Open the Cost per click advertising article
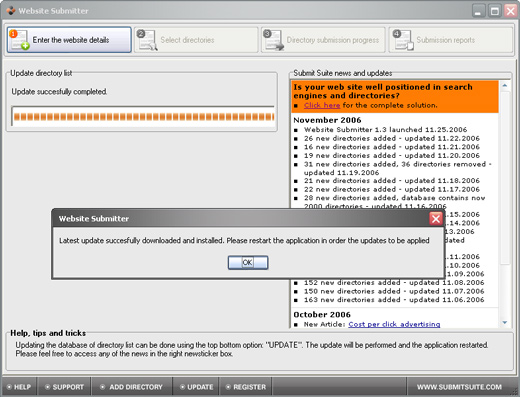Screen dimensions: 520x397 pos(394,324)
